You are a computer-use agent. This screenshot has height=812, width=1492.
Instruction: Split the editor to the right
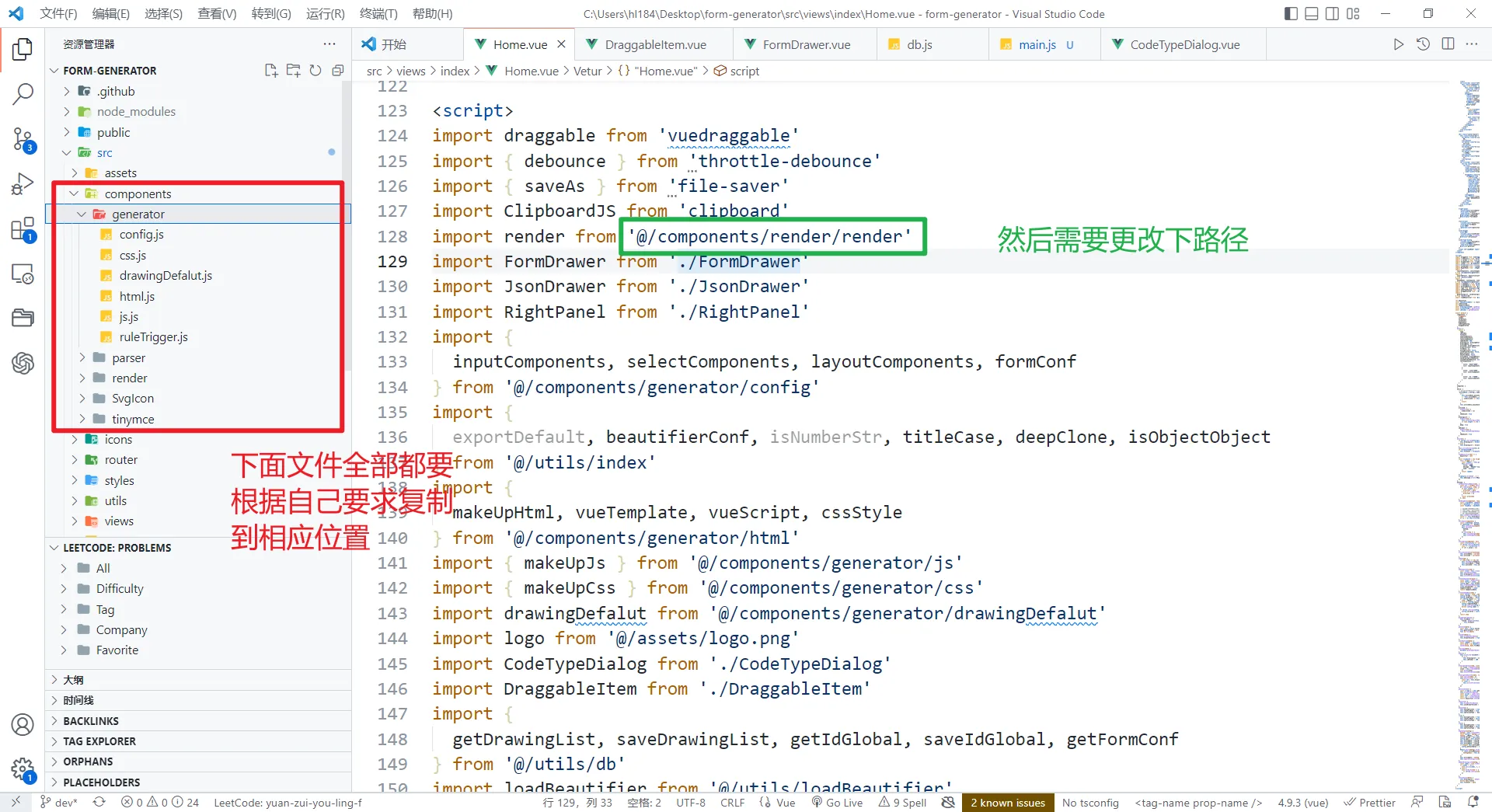[x=1448, y=44]
